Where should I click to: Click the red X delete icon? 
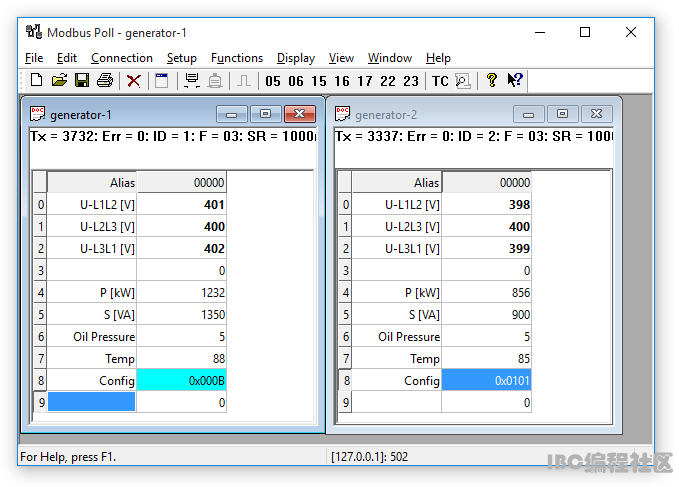click(x=133, y=81)
